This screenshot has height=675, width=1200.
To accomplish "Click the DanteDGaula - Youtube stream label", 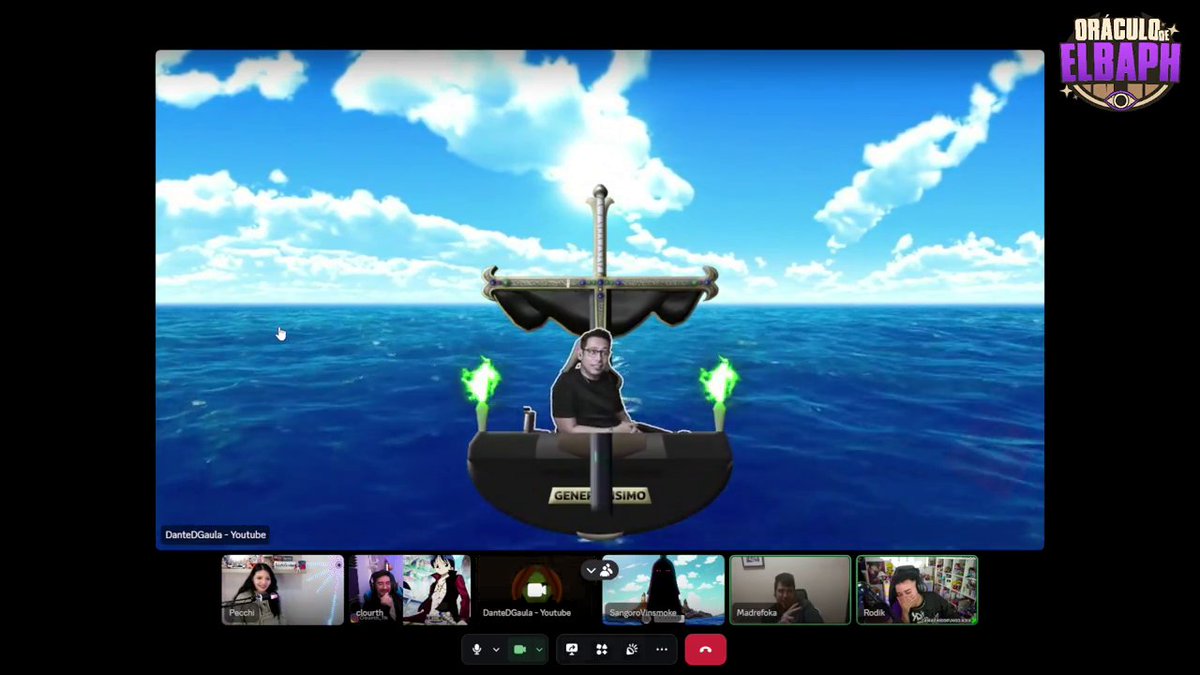I will [x=215, y=535].
